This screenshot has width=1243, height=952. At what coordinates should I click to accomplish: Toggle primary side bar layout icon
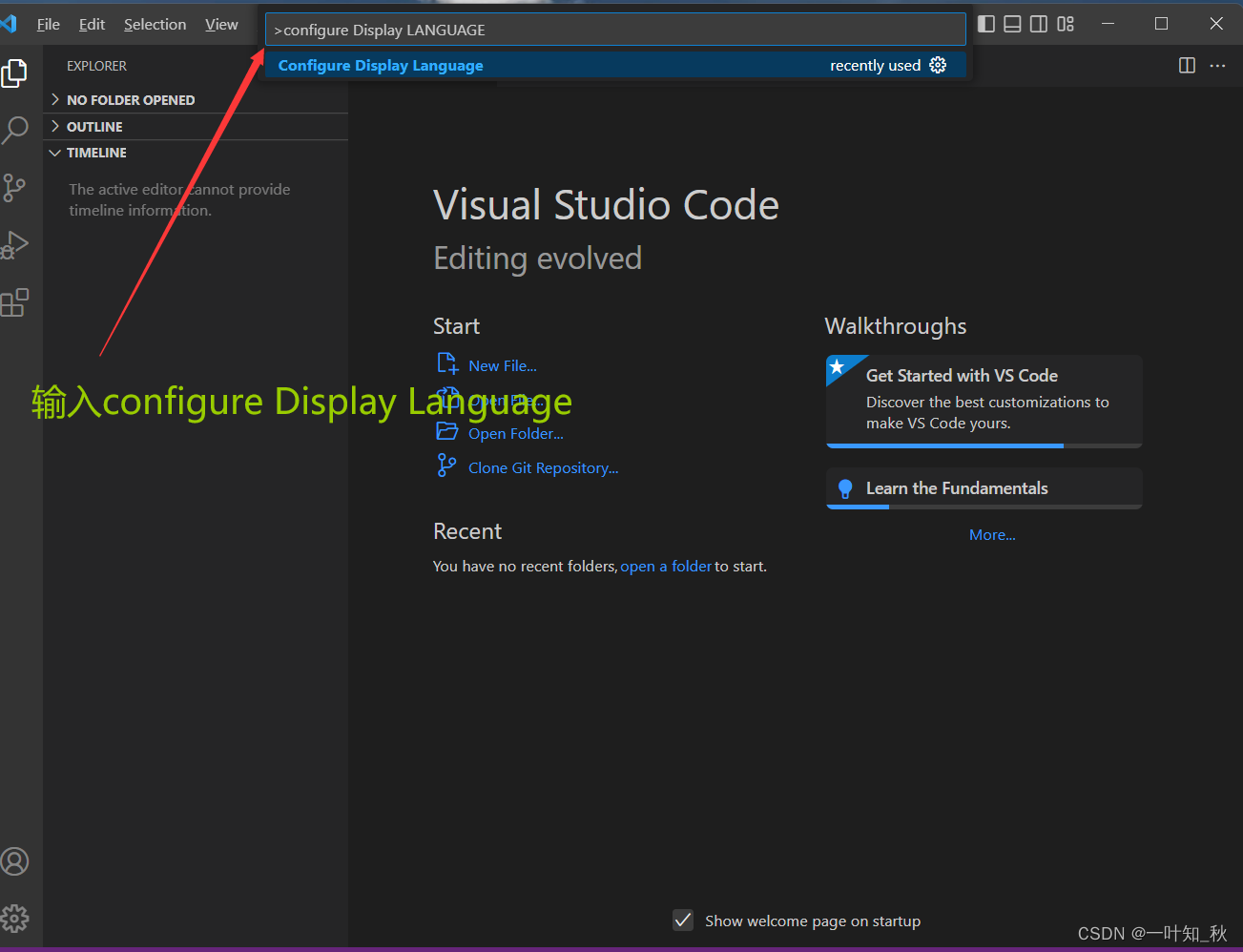click(986, 24)
